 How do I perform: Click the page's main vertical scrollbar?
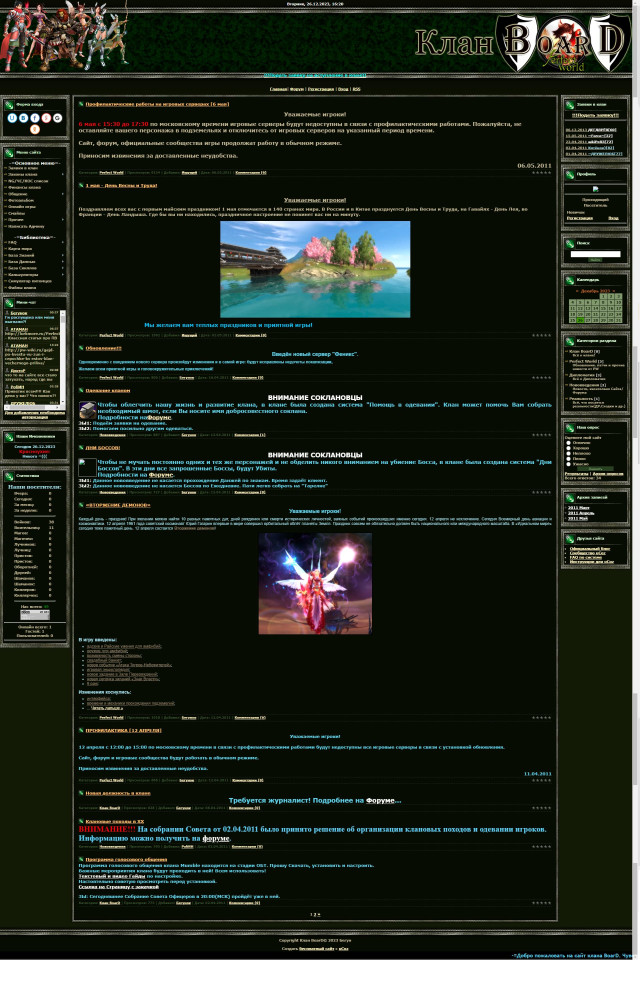coord(636,478)
